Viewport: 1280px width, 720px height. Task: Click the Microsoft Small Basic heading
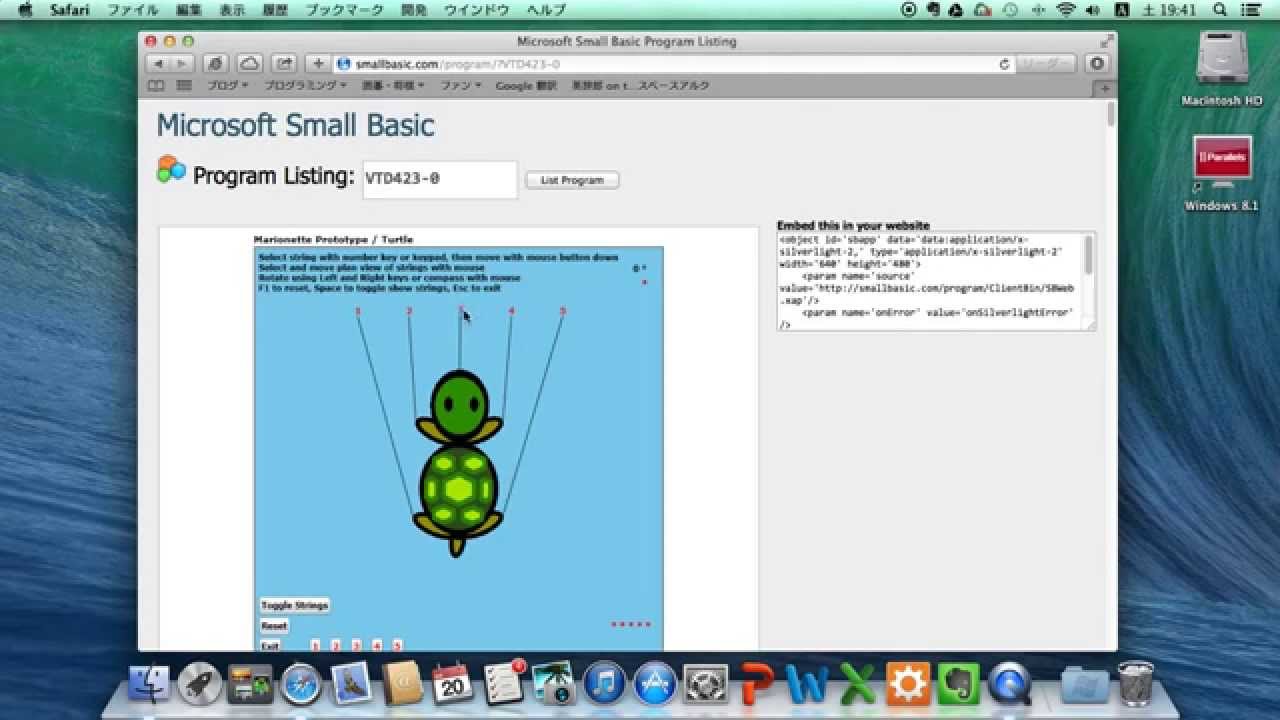(295, 125)
